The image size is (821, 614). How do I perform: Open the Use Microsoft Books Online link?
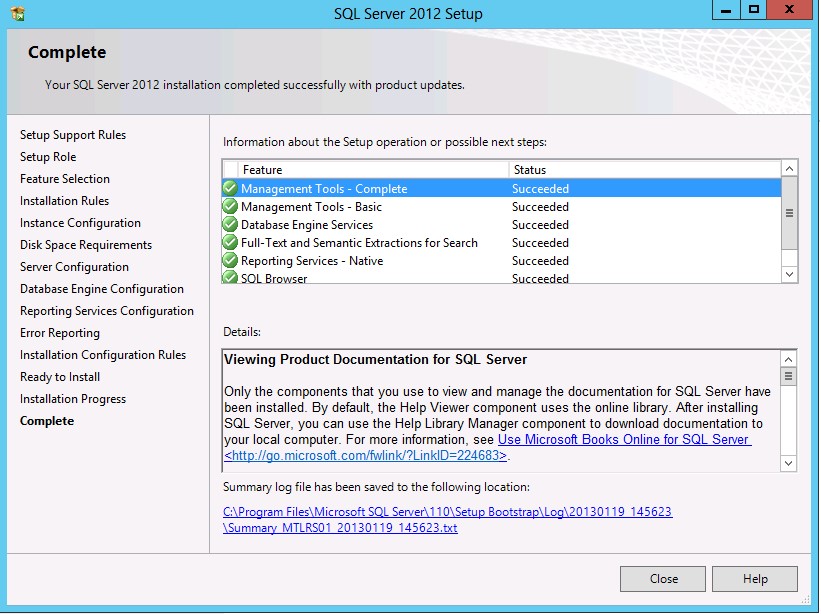625,439
